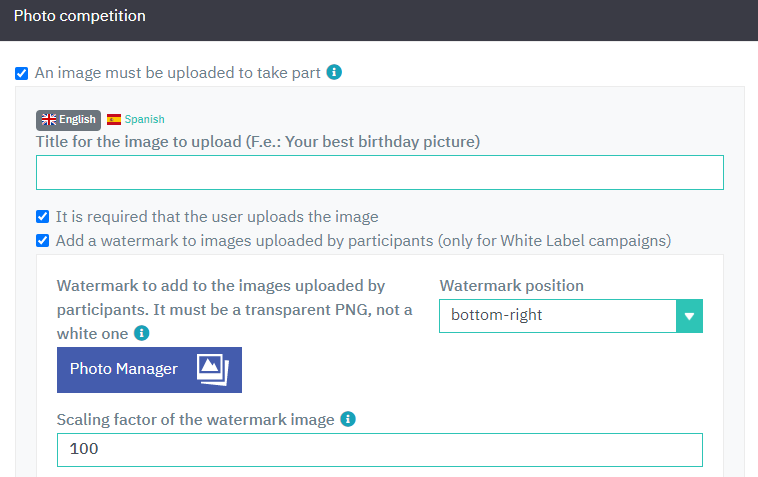Screen dimensions: 758x477
Task: Click the pictures icon on Photo Manager
Action: (213, 370)
